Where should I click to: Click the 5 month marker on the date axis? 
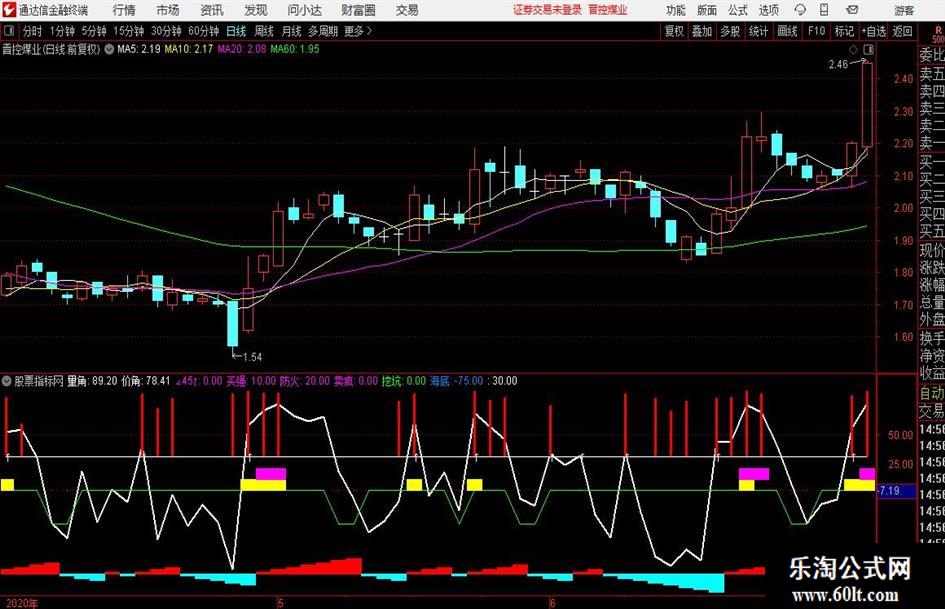point(281,603)
